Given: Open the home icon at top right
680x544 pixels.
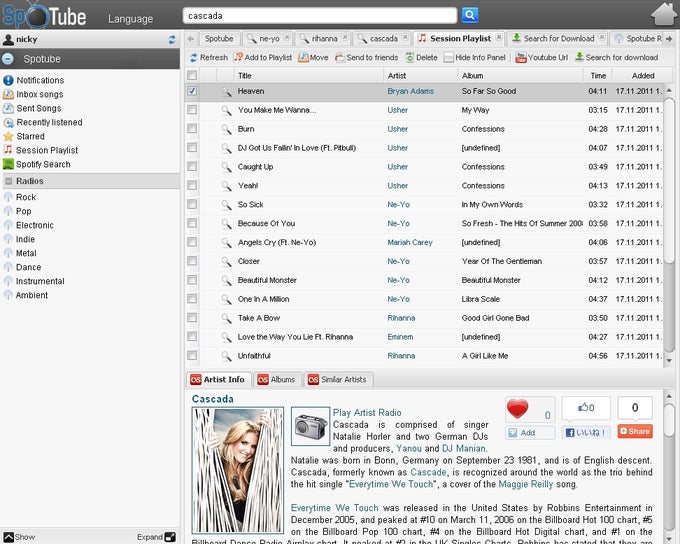Looking at the screenshot, I should 664,14.
